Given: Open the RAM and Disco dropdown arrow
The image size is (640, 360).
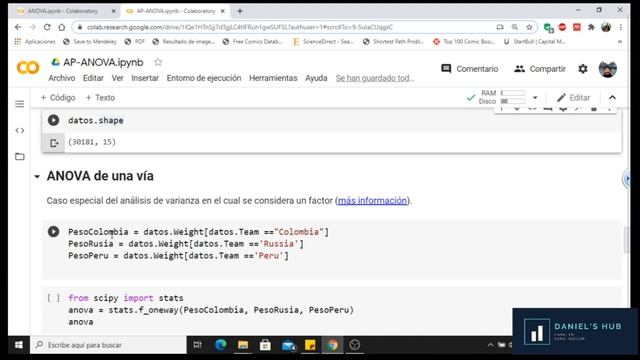Looking at the screenshot, I should pyautogui.click(x=535, y=98).
